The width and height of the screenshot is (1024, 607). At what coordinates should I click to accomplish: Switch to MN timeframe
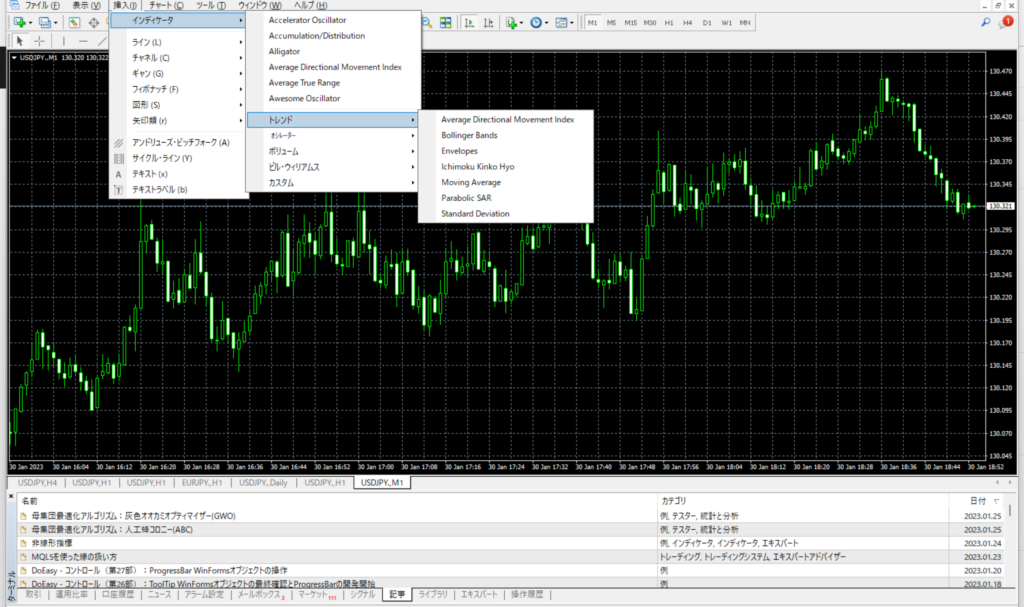744,22
